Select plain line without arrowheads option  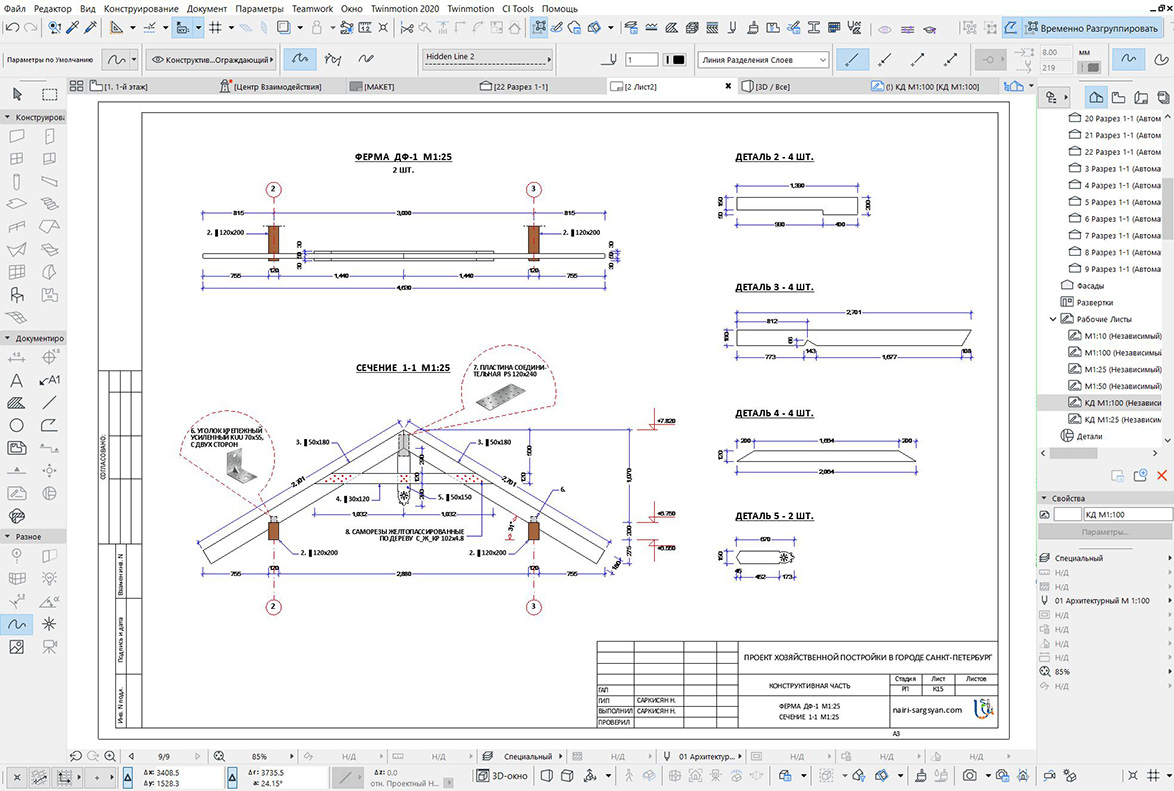(x=852, y=59)
